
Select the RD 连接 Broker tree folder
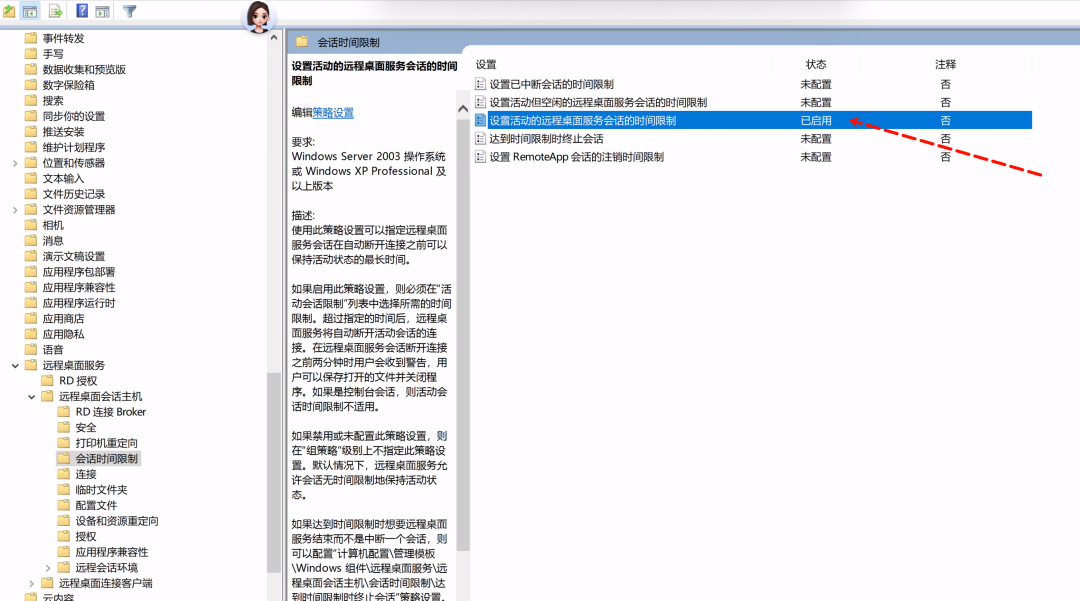point(111,412)
